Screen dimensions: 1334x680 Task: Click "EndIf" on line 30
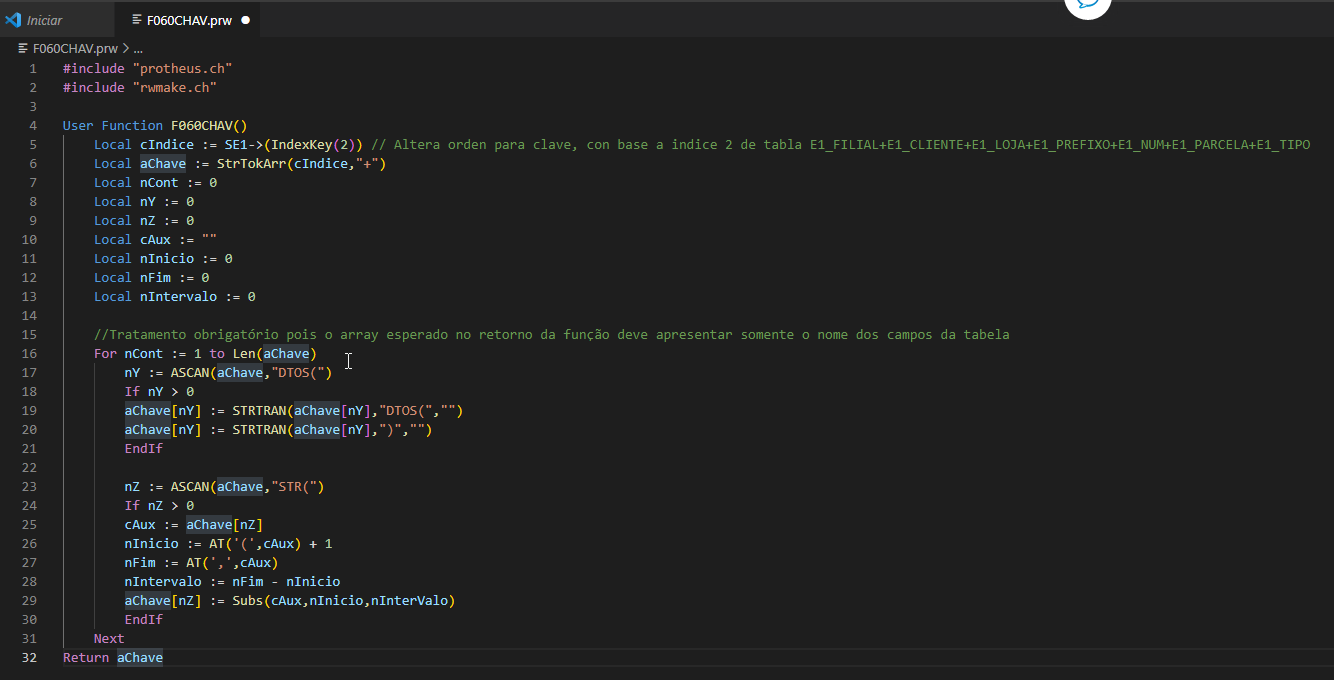point(144,619)
